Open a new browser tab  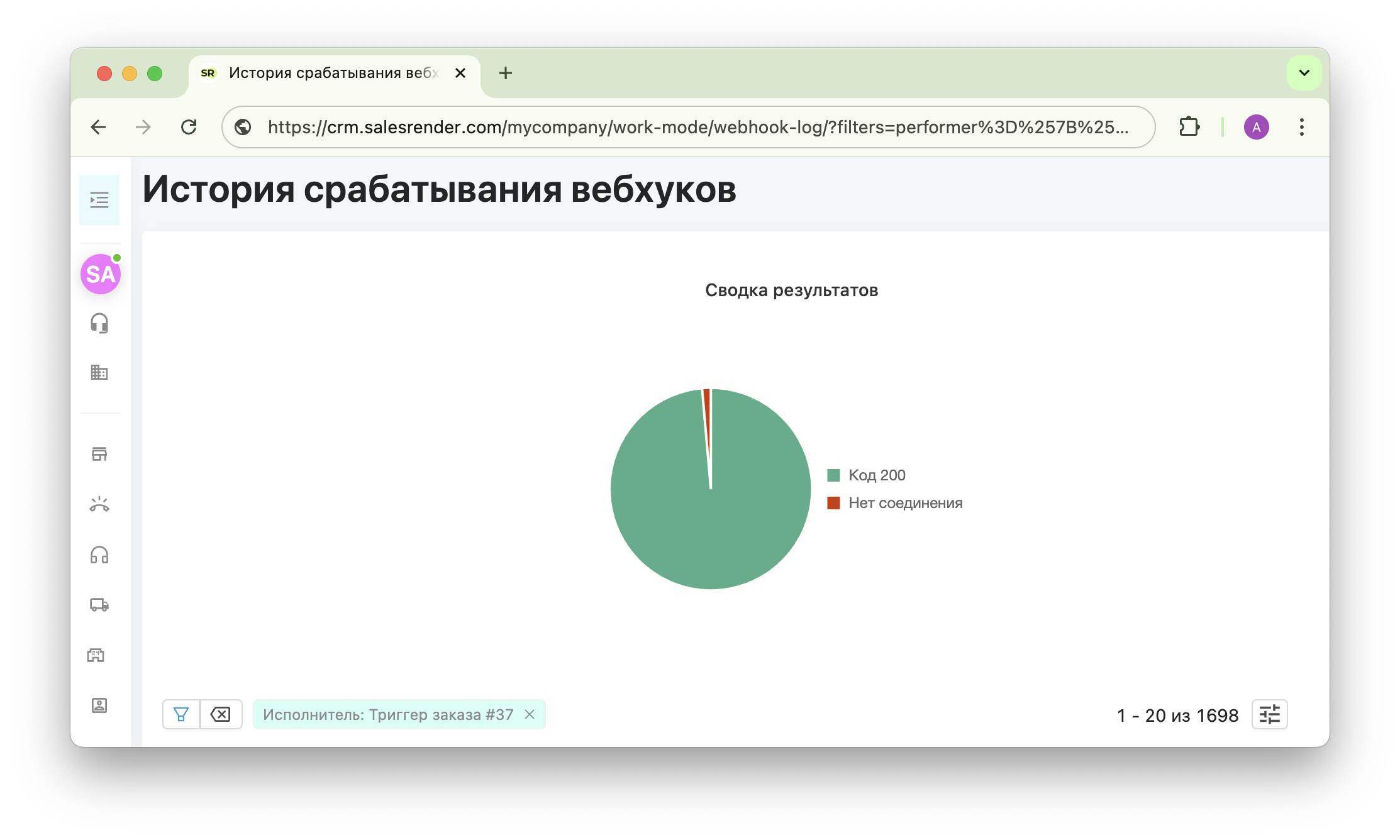click(x=505, y=73)
